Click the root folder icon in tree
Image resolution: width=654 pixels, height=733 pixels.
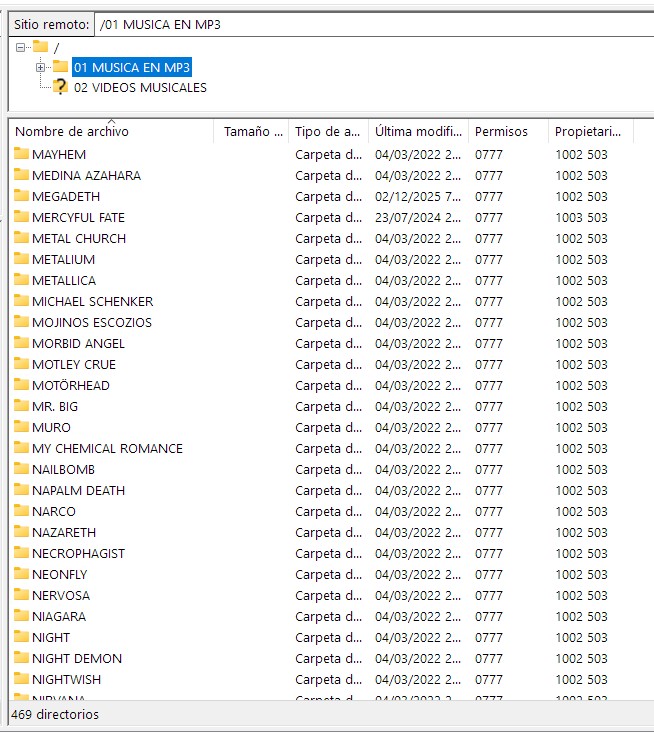(41, 47)
